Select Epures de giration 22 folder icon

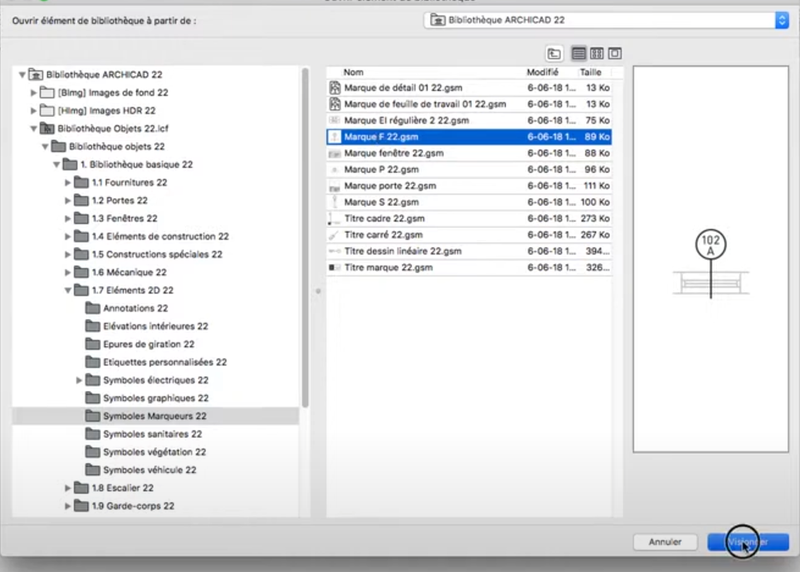click(92, 344)
